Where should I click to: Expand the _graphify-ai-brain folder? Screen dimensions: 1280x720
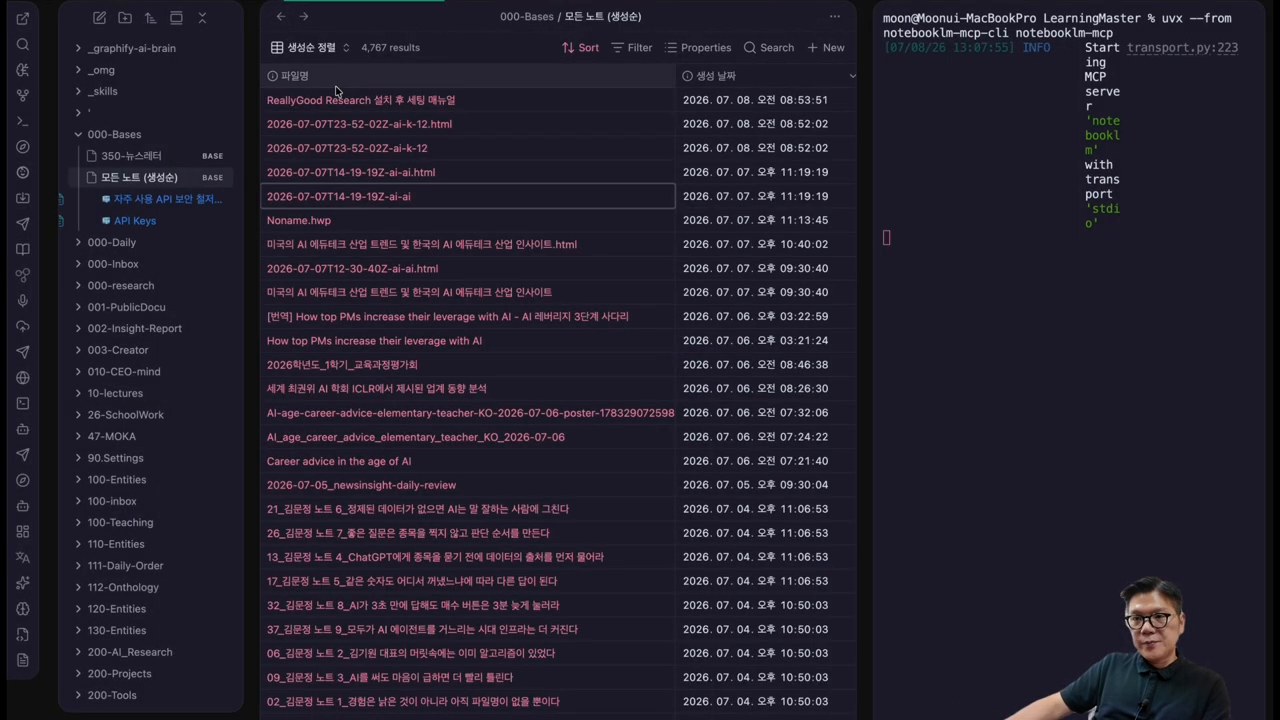click(x=78, y=48)
